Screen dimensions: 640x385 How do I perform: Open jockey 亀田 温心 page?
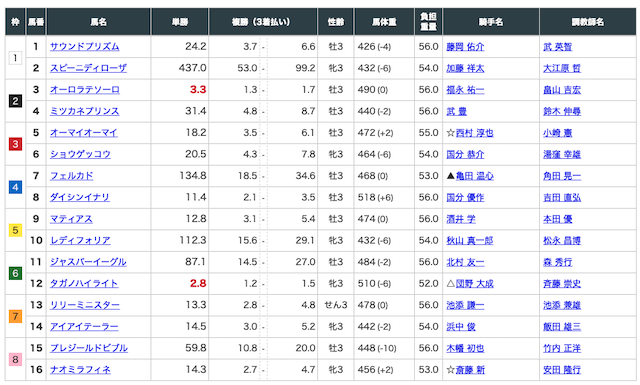(475, 176)
